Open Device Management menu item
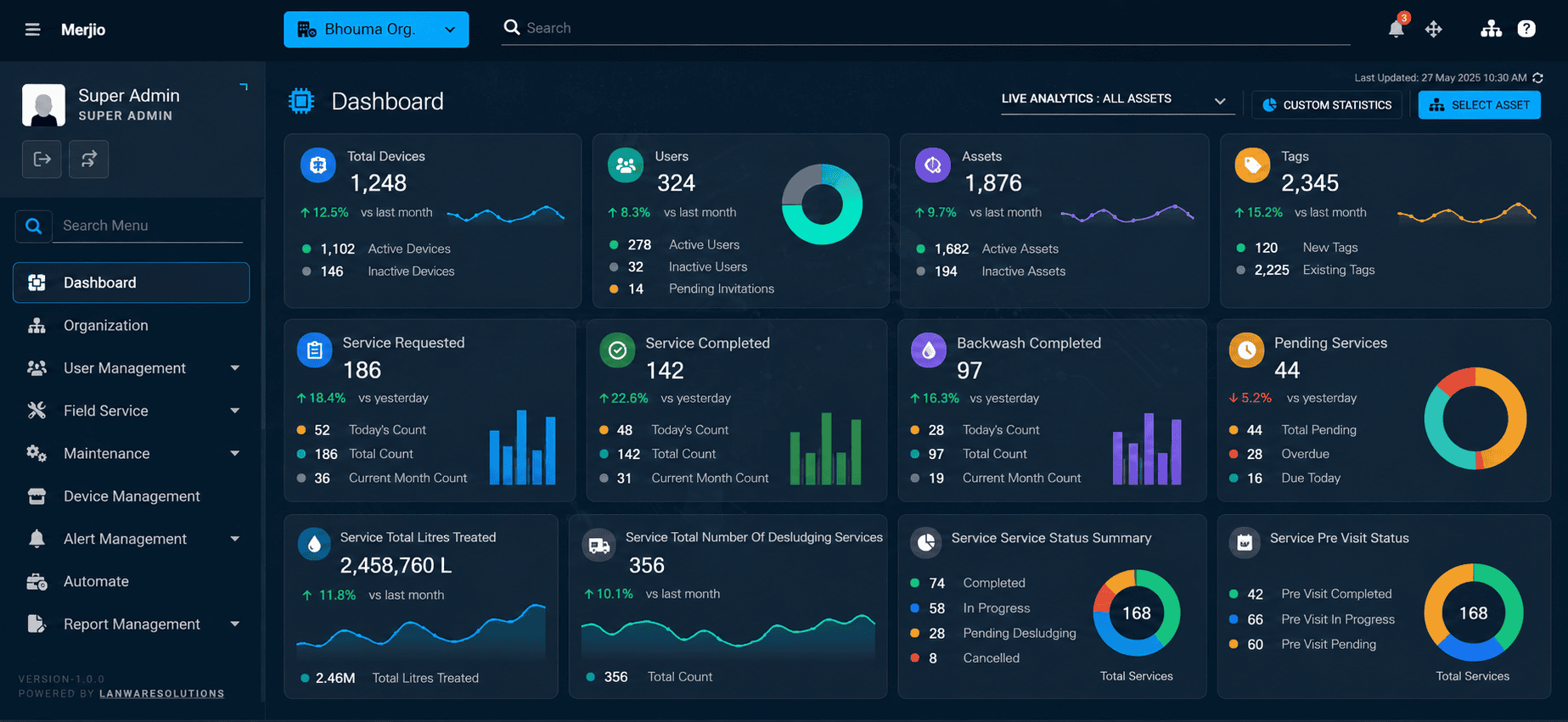Image resolution: width=1568 pixels, height=722 pixels. (x=132, y=496)
